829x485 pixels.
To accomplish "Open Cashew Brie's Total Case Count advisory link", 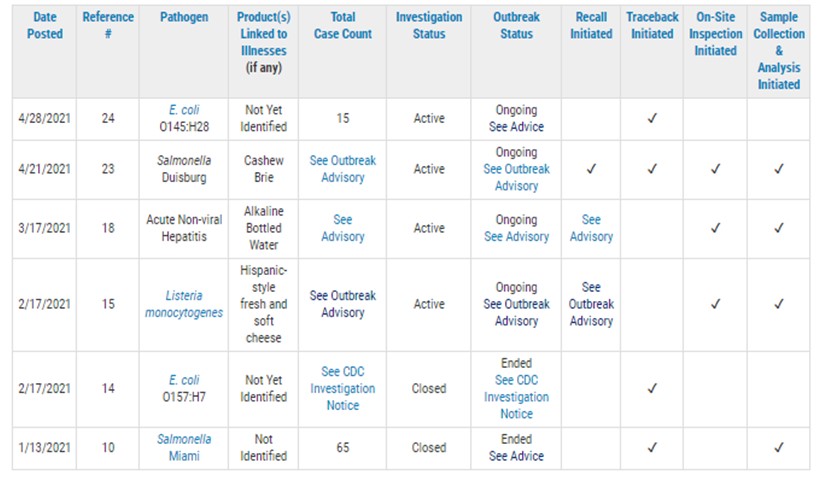I will (342, 169).
